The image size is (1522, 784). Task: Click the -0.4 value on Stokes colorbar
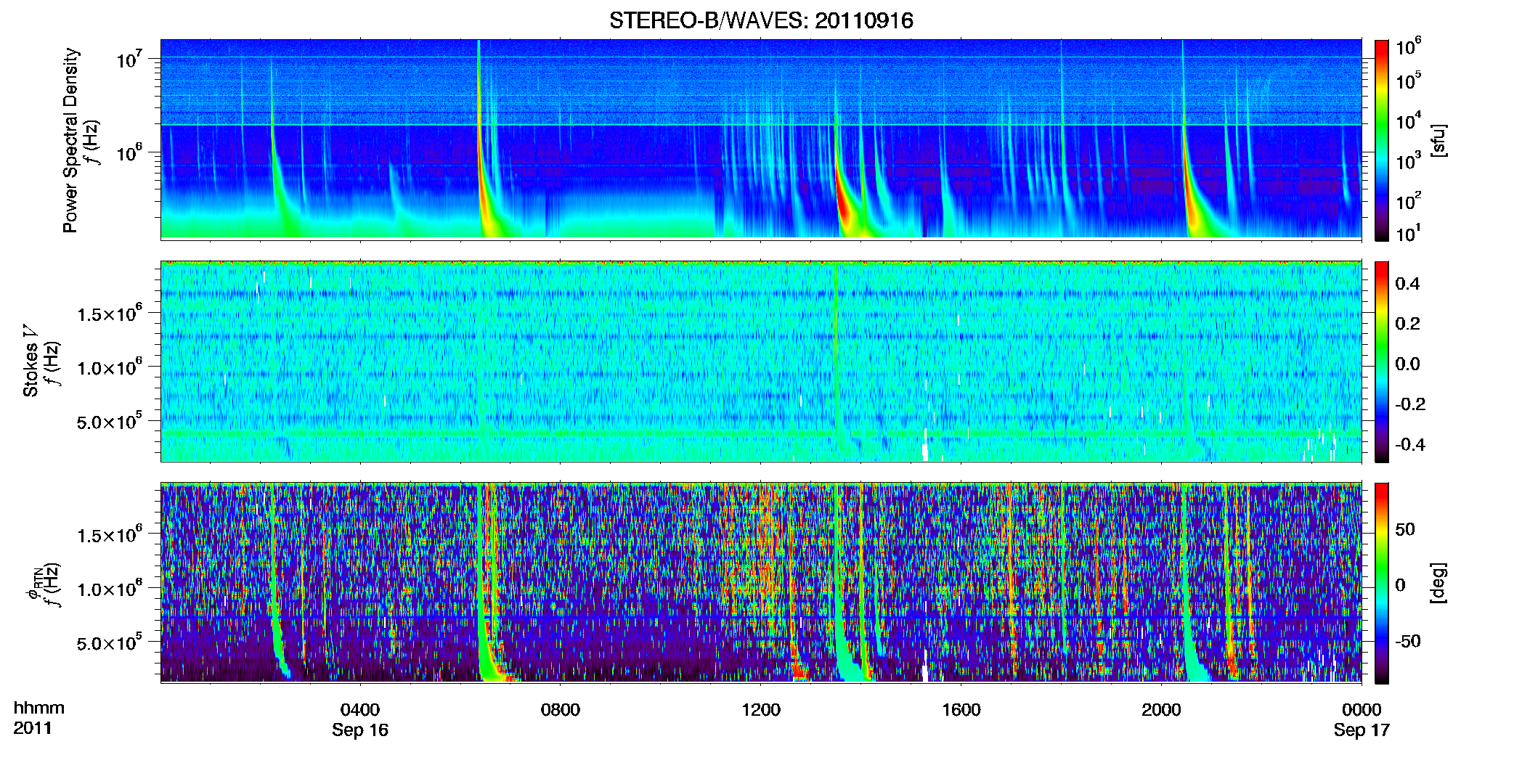point(1410,445)
